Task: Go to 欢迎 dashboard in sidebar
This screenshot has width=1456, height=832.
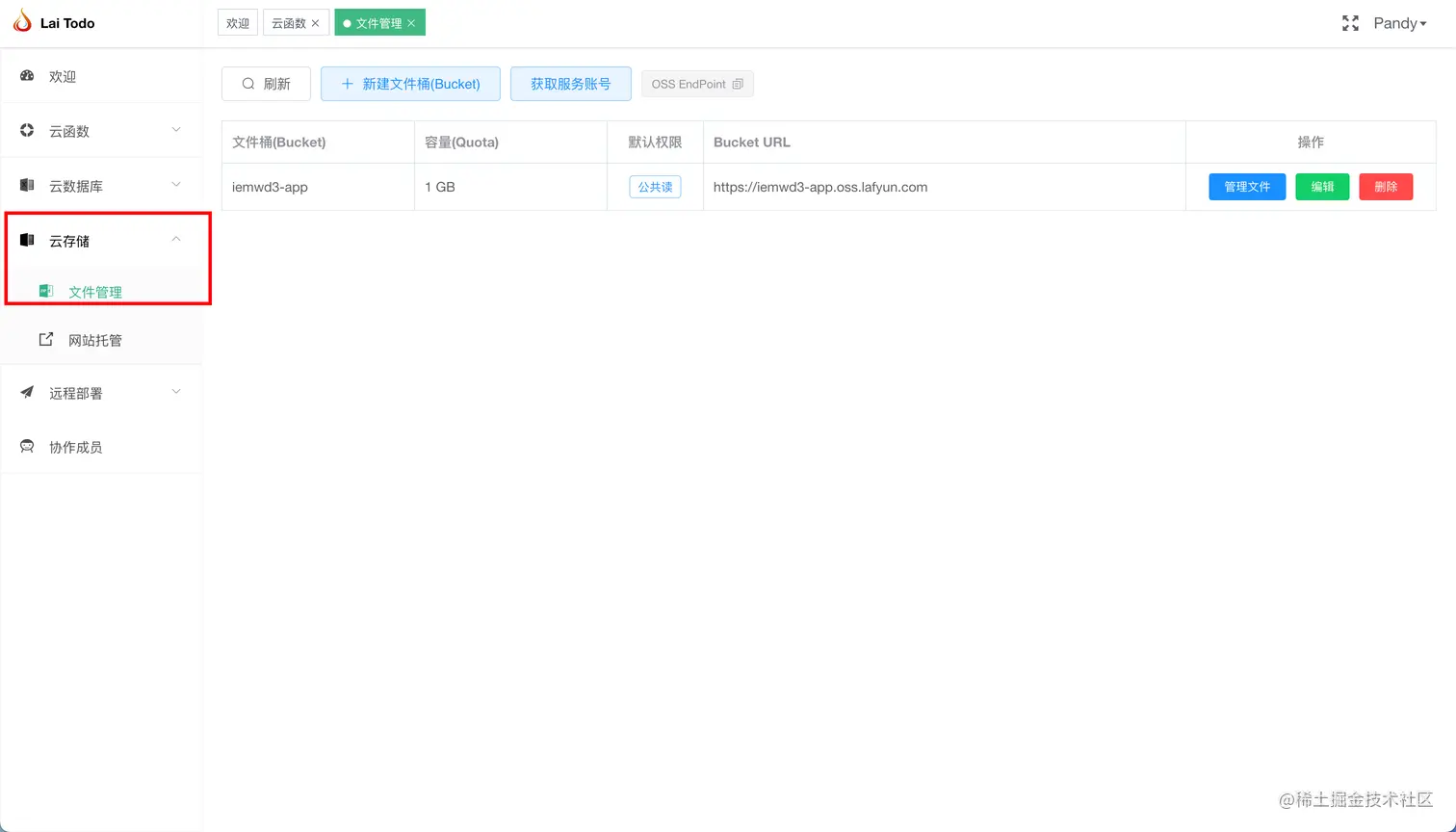Action: coord(63,76)
